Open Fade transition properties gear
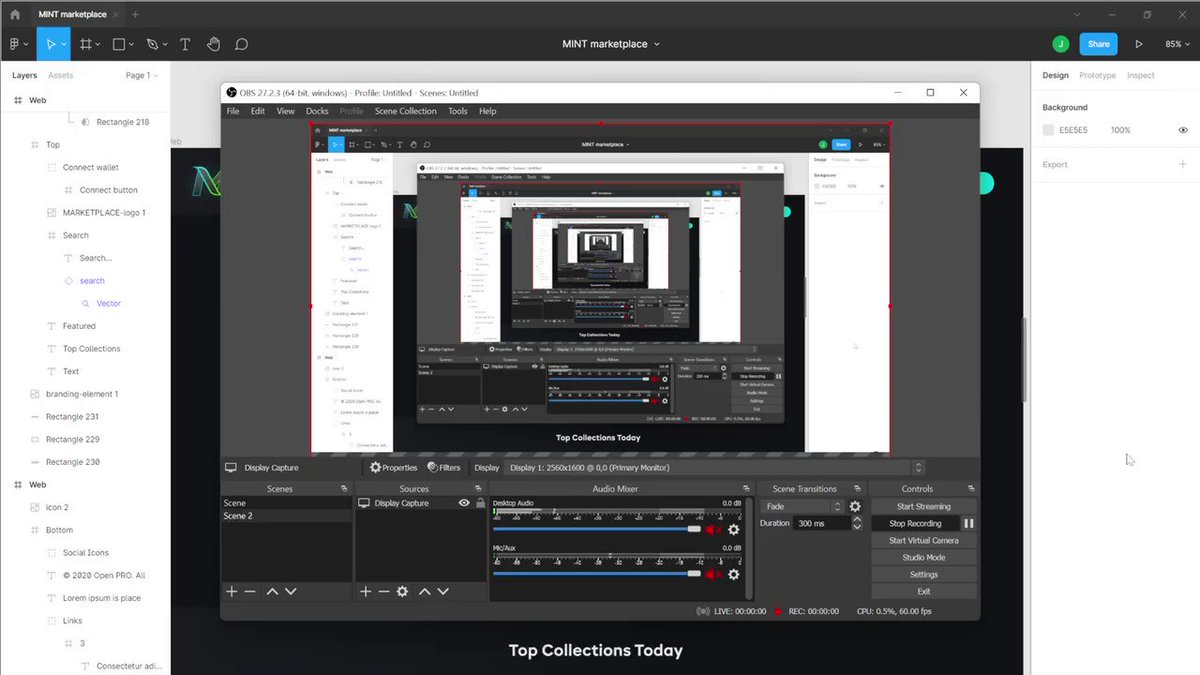This screenshot has width=1200, height=675. coord(855,507)
